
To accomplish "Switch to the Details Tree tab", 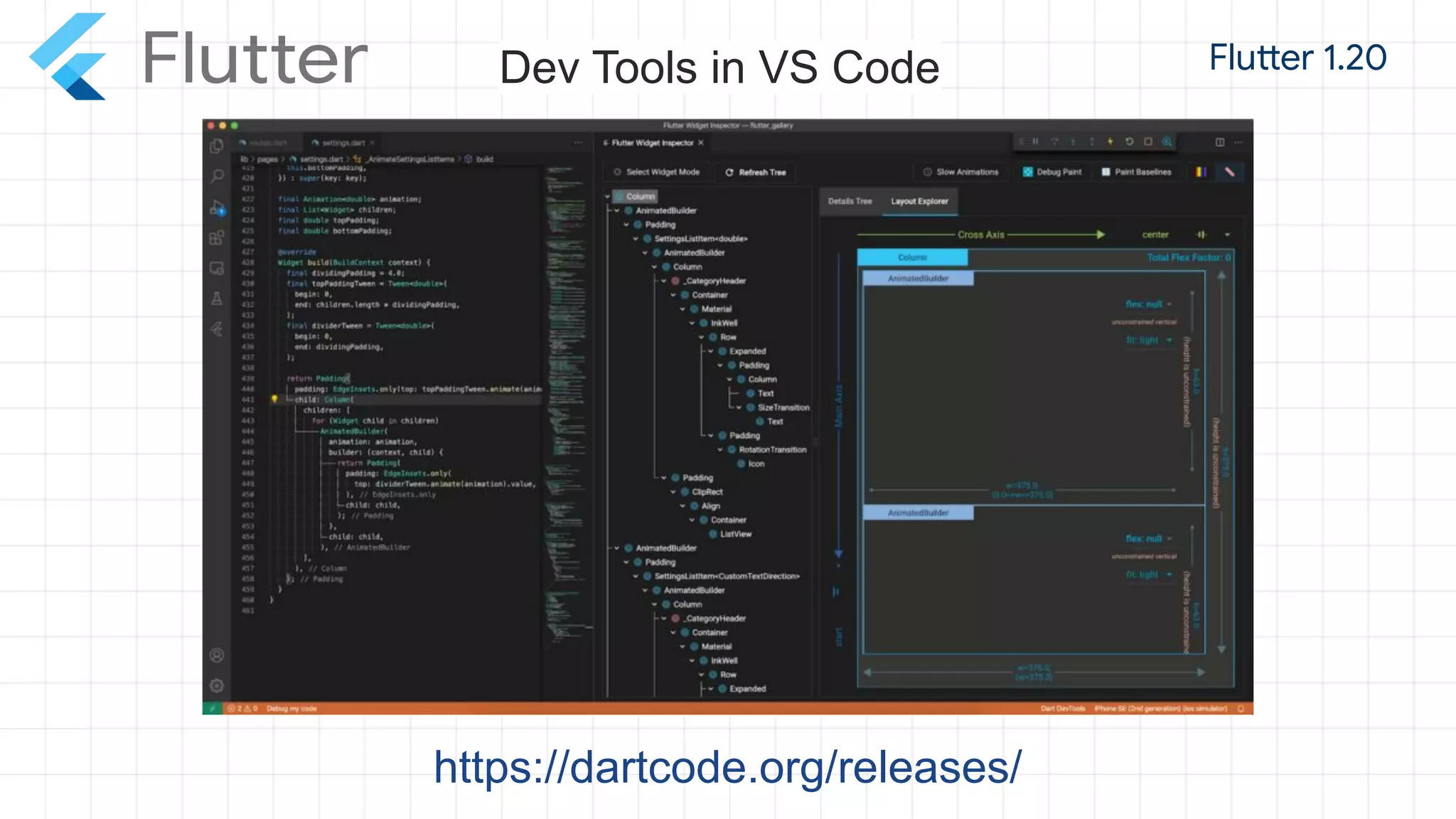I will [850, 201].
